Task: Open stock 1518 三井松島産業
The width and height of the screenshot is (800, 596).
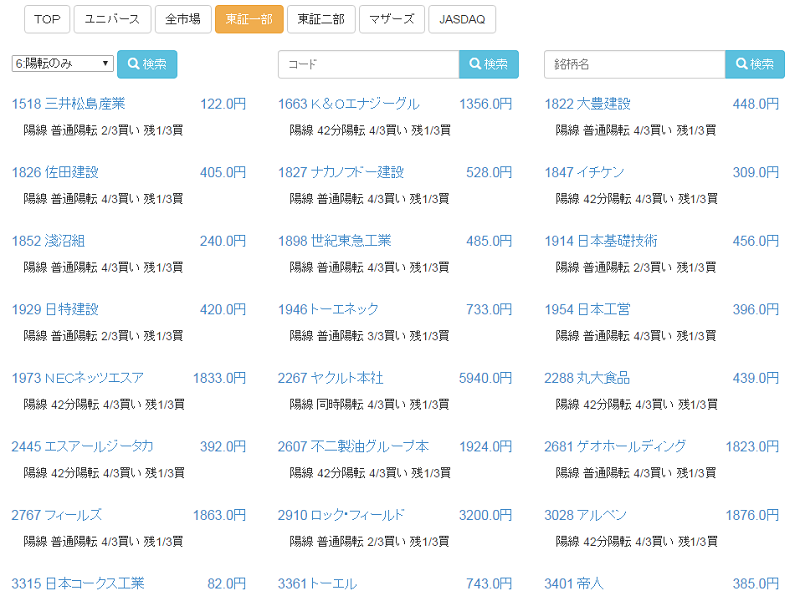Action: tap(68, 104)
